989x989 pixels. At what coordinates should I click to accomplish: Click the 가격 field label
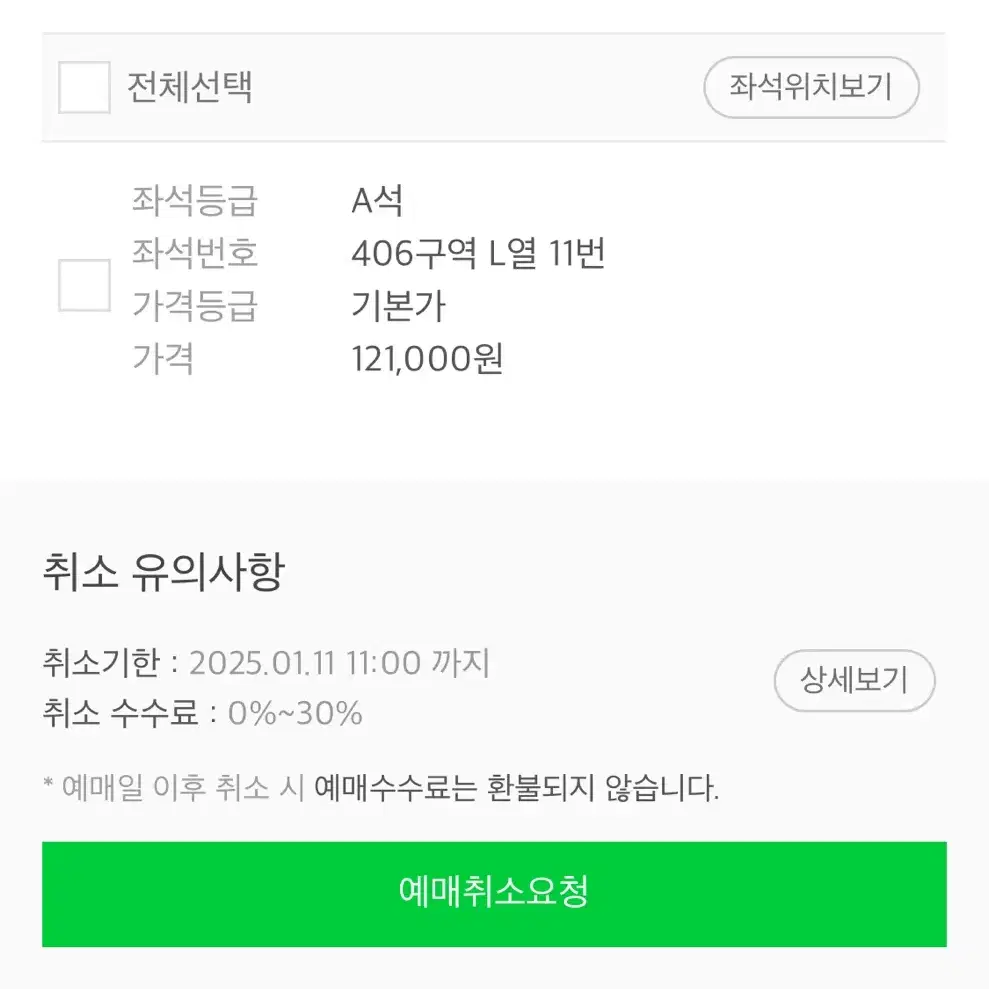click(162, 358)
